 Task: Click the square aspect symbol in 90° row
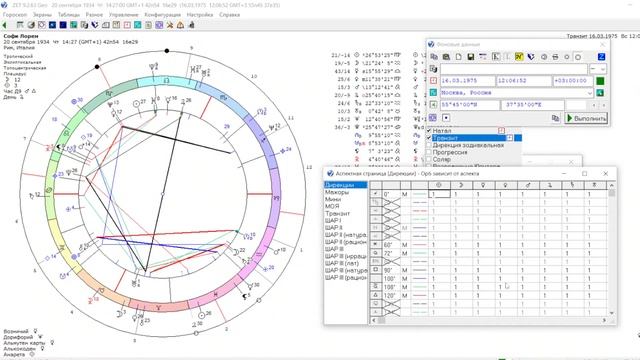[x=376, y=270]
